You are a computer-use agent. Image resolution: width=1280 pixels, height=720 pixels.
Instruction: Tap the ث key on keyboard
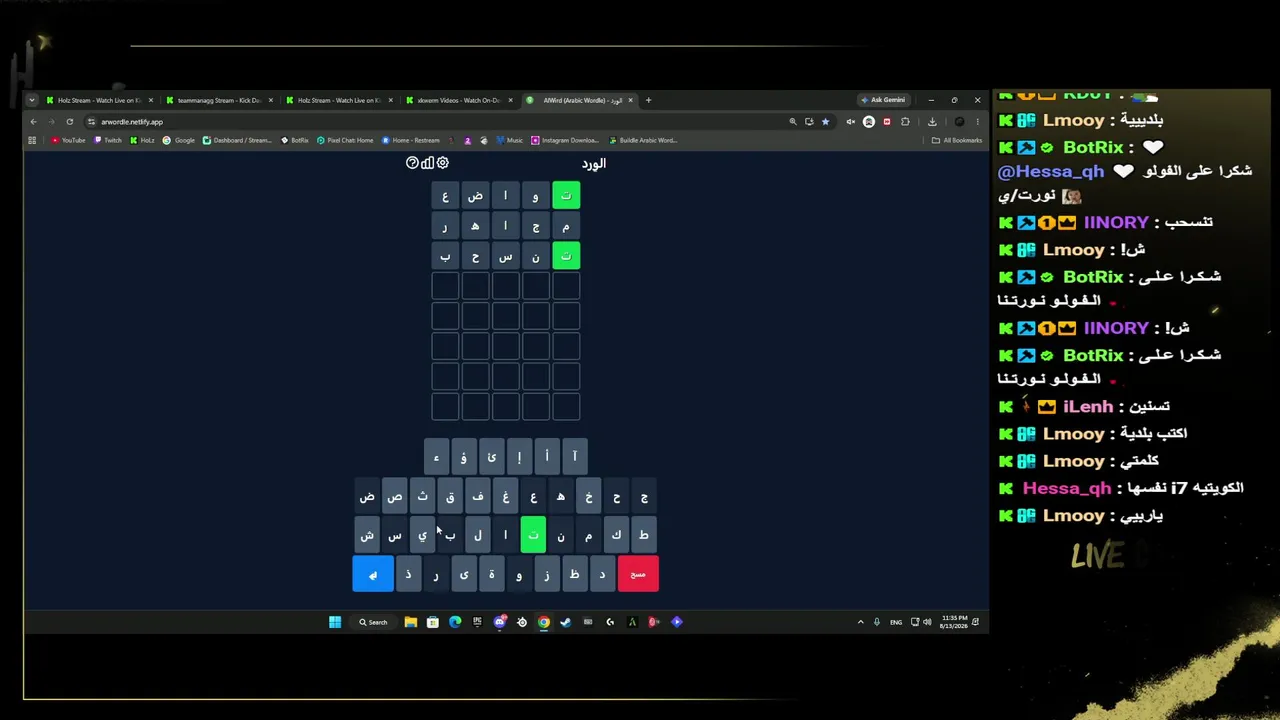[x=422, y=497]
